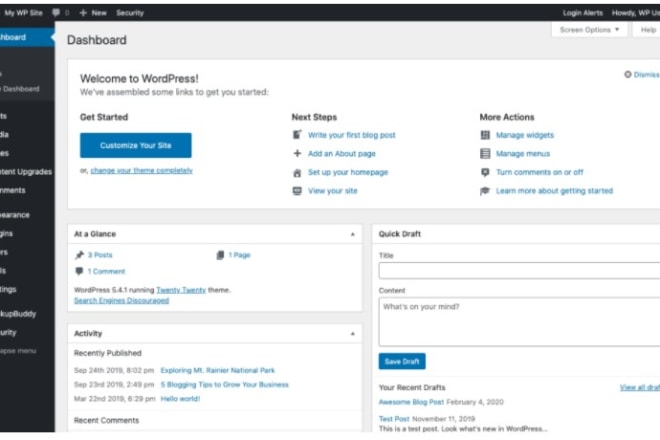Click View your site link
This screenshot has height=440, width=660.
point(333,191)
